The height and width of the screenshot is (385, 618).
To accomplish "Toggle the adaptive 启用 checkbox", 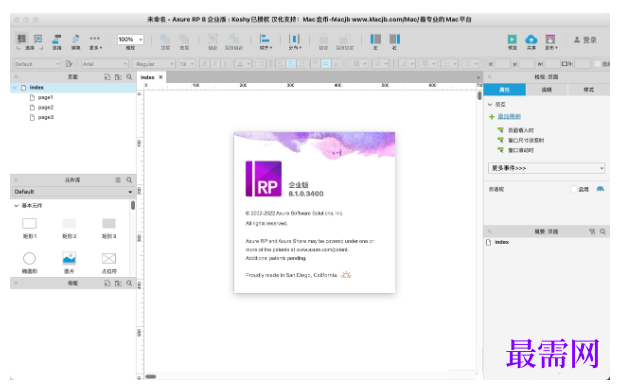I will [574, 189].
